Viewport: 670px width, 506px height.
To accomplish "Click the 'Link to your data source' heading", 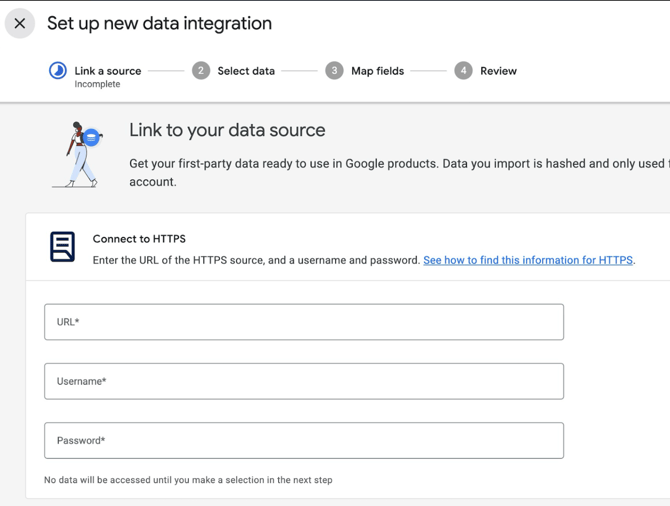I will coord(227,130).
